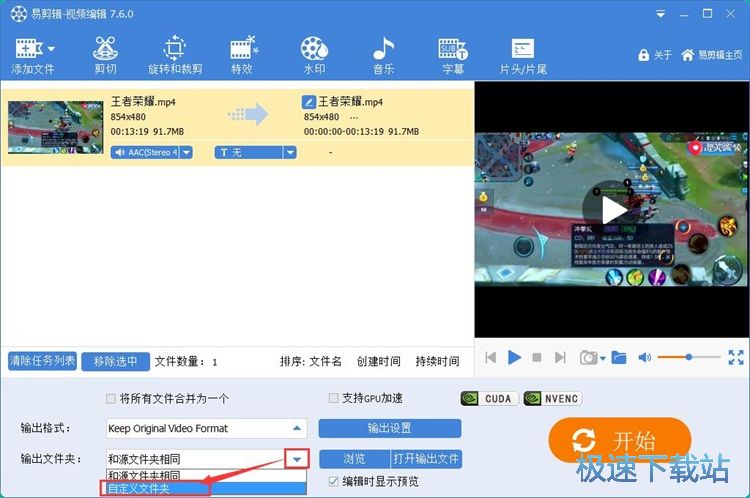
Task: Go to 易剪辑主页 home page
Action: pos(712,55)
